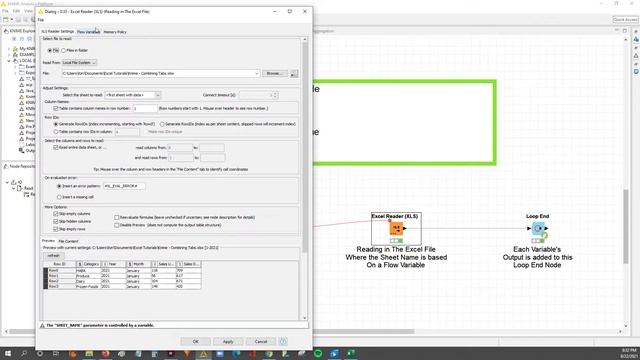Screen dimensions: 640x360
Task: Collapse the Read node in Node Repository
Action: pos(13,188)
